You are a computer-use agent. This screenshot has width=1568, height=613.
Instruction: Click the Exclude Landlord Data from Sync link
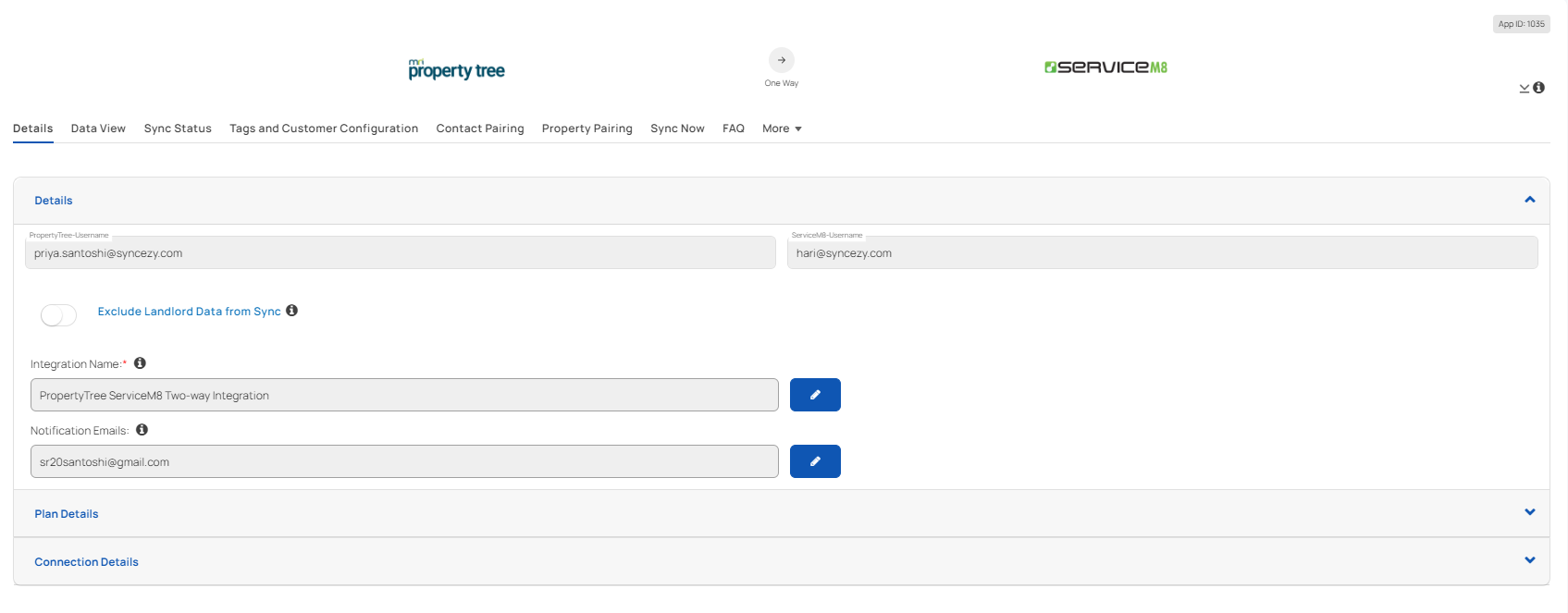click(190, 312)
